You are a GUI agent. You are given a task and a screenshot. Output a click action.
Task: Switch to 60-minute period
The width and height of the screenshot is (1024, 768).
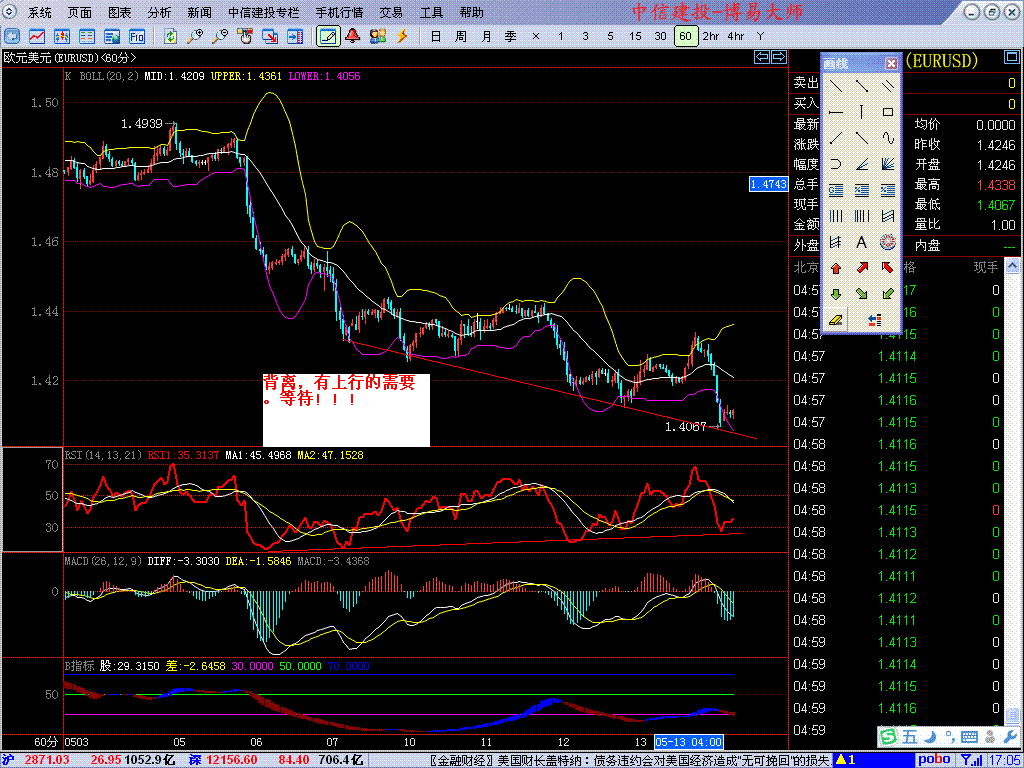[x=685, y=36]
